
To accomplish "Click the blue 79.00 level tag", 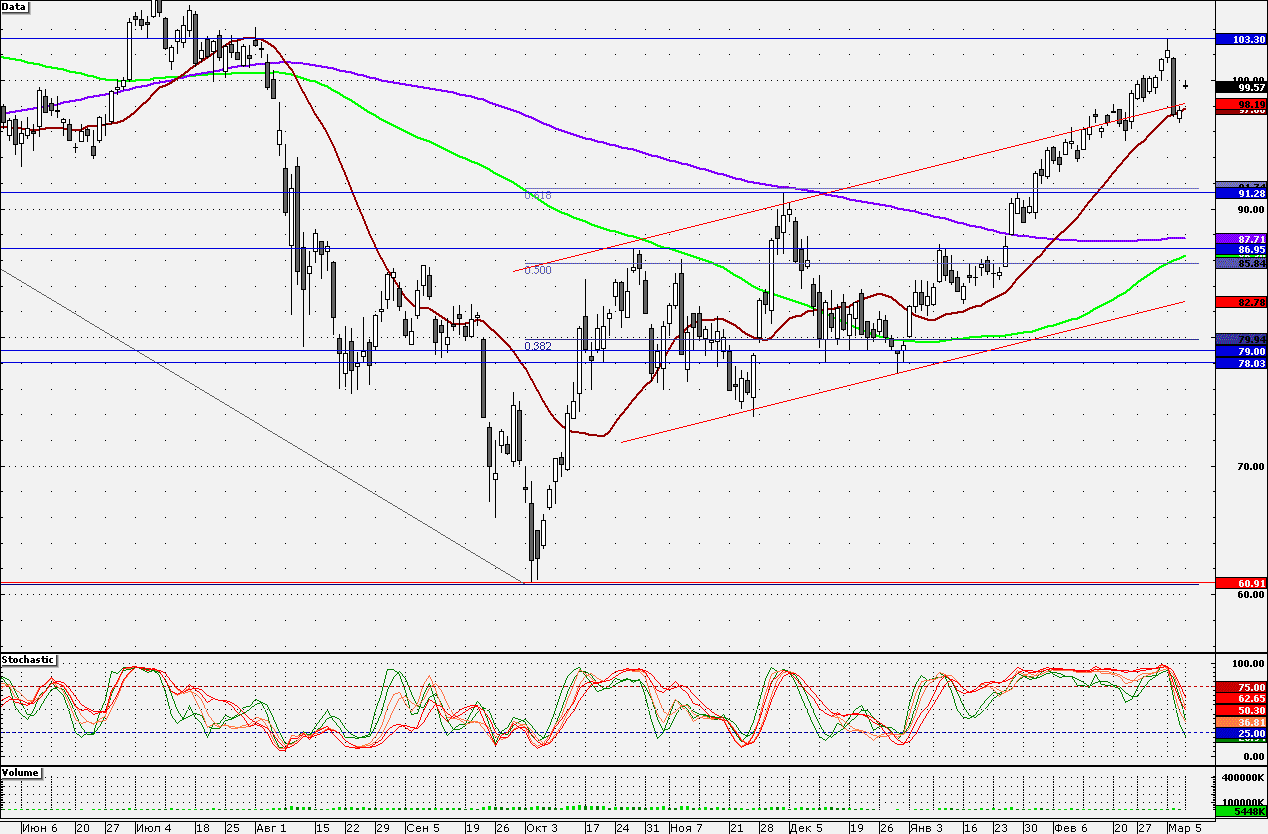I will (1241, 351).
